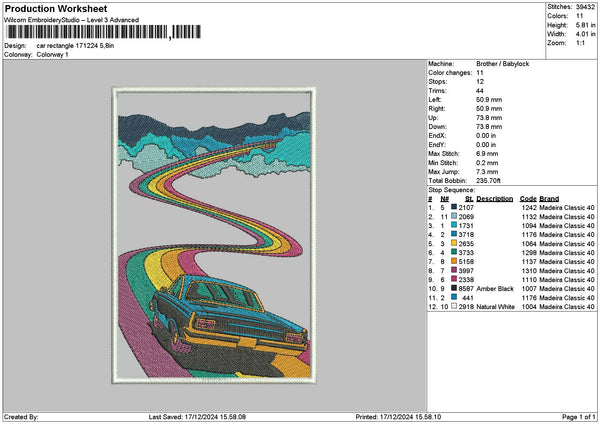Image resolution: width=600 pixels, height=424 pixels.
Task: Click the orange swatch beside 5158
Action: (454, 261)
